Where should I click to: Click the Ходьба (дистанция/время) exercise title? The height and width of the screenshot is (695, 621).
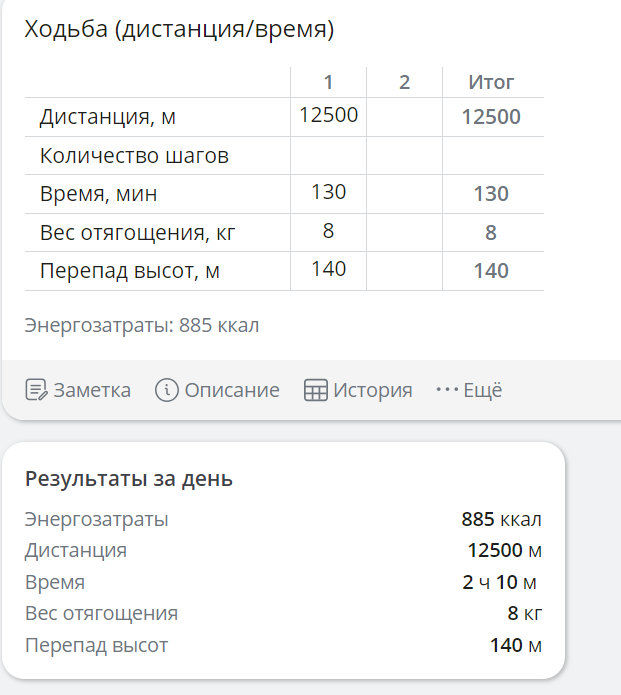(179, 29)
